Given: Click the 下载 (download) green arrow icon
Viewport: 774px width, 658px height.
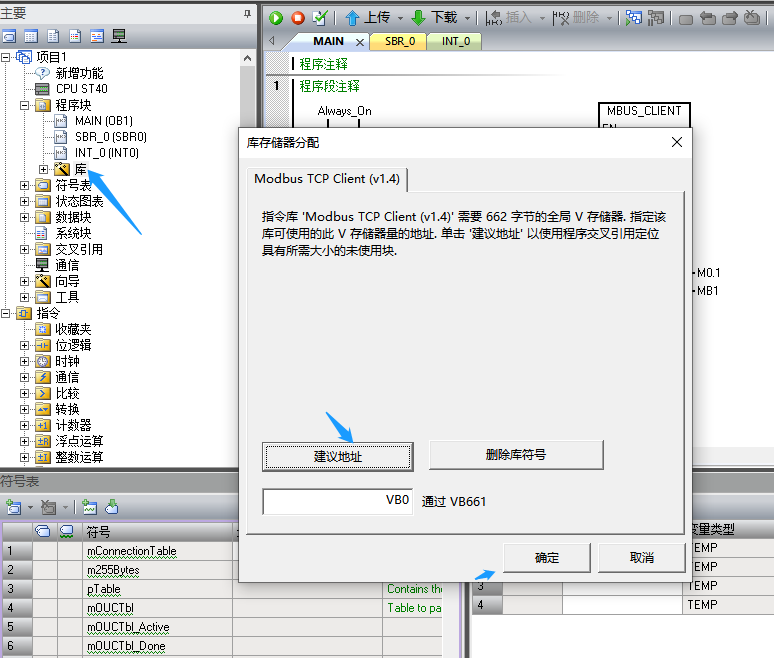Looking at the screenshot, I should click(418, 17).
